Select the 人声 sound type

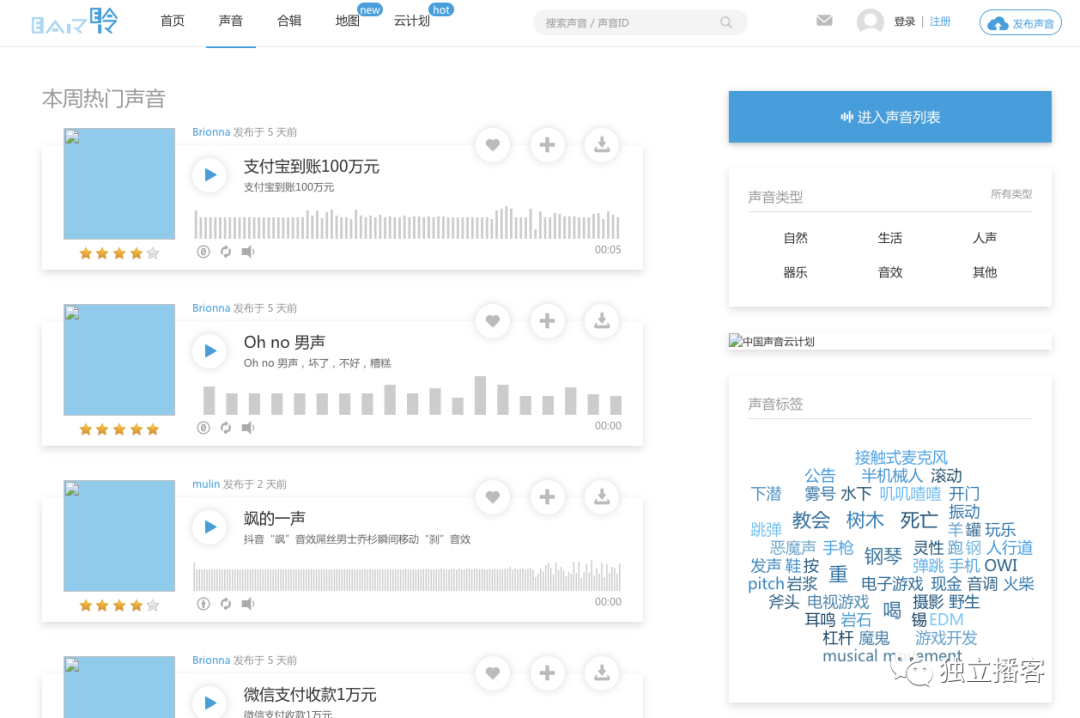pyautogui.click(x=984, y=238)
